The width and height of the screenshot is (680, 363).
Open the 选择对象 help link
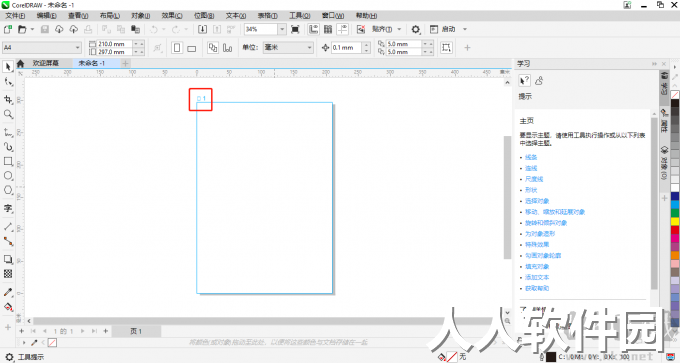tap(537, 201)
